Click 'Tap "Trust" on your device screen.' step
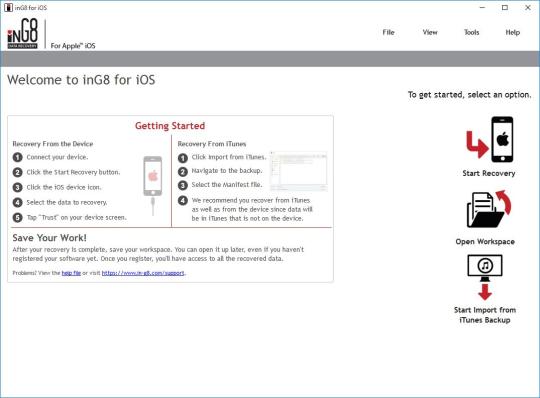This screenshot has width=540, height=398. (76, 218)
